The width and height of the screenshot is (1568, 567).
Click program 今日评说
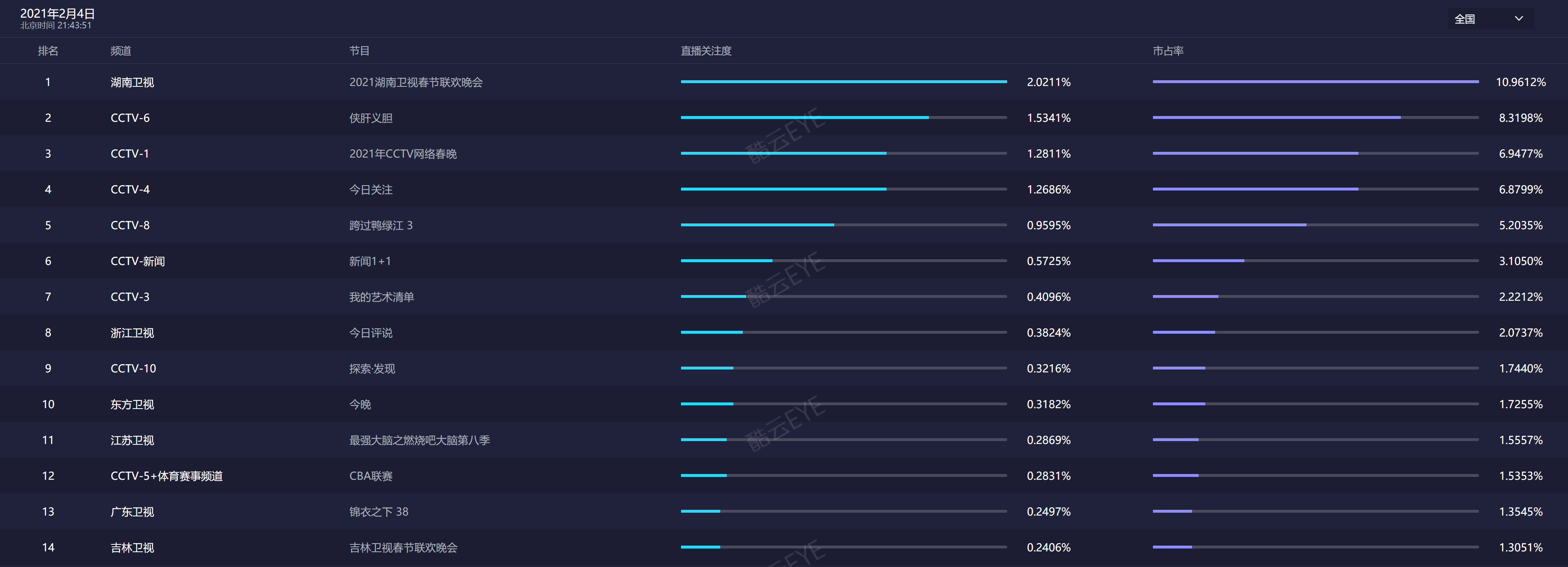[371, 333]
